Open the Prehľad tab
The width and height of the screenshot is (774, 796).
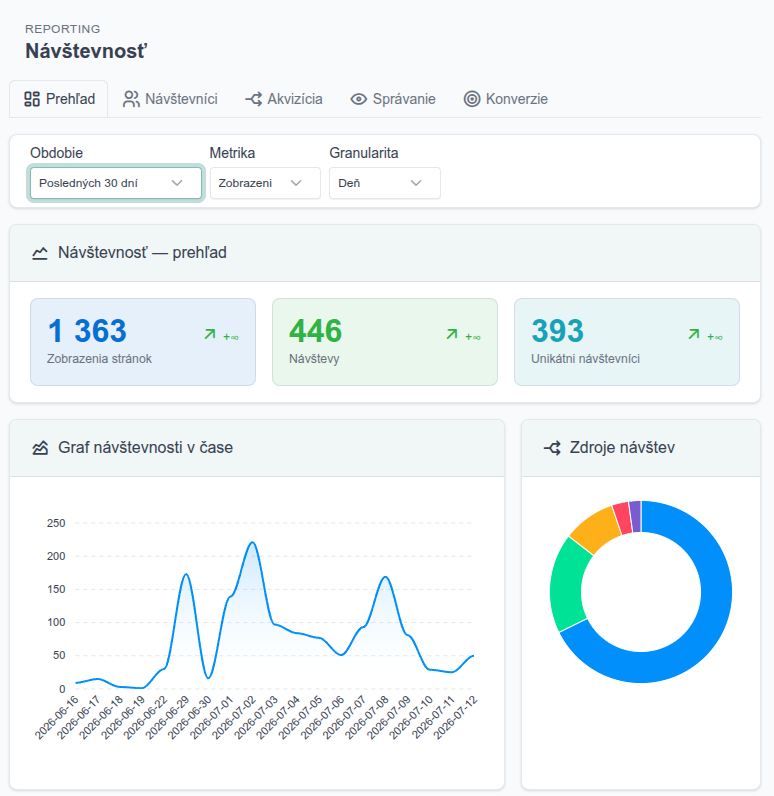[59, 99]
